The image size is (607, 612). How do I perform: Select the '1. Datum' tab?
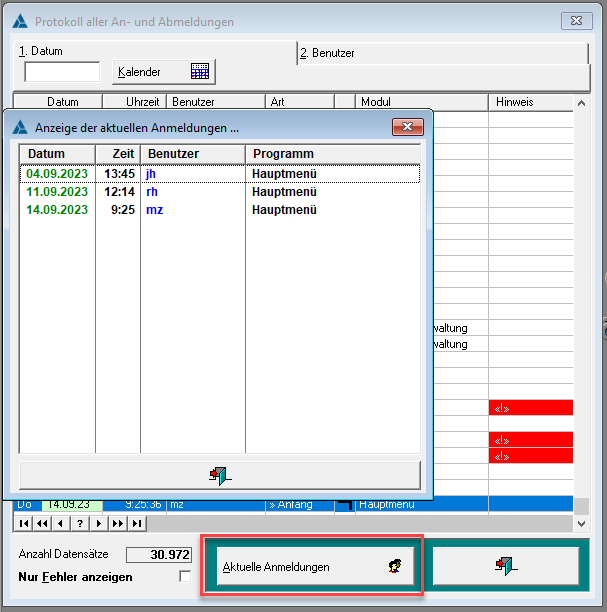[x=42, y=50]
